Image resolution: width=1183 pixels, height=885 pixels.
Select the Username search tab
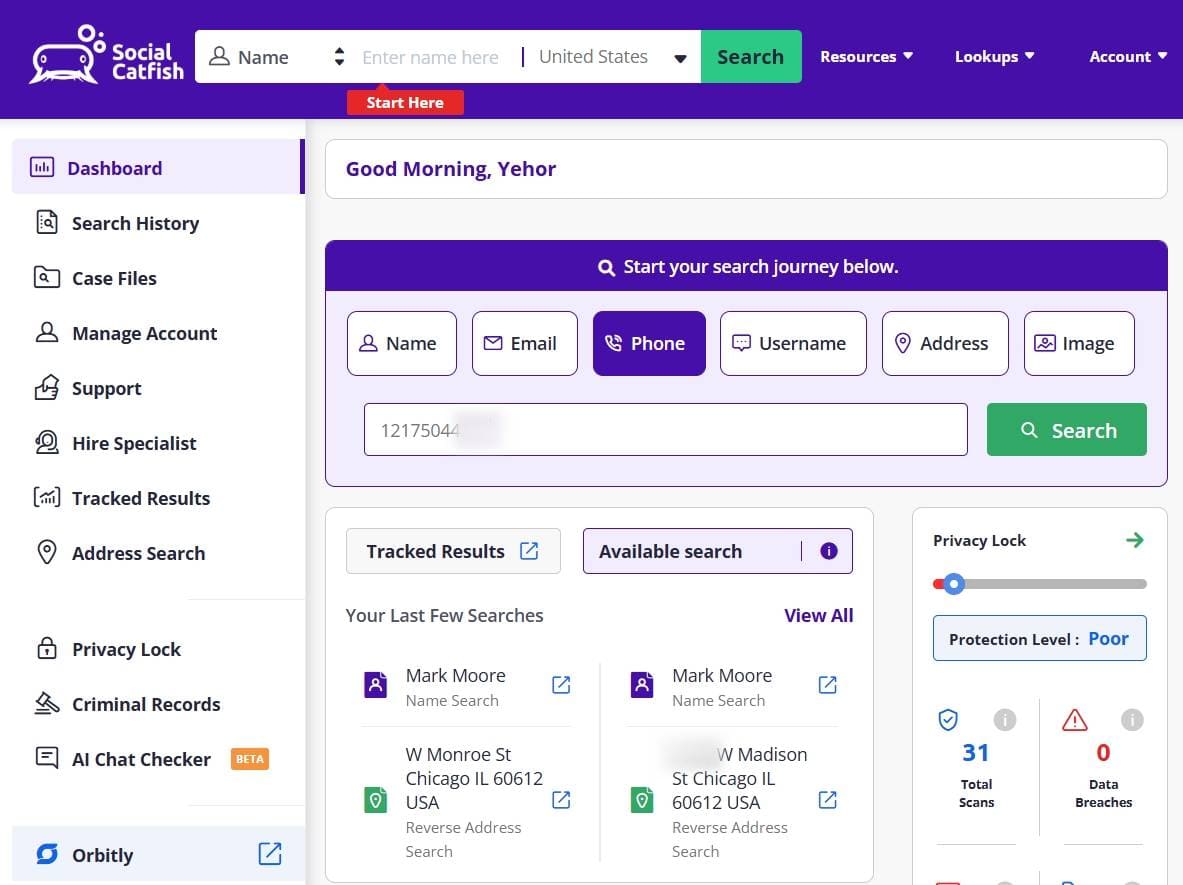[x=793, y=343]
